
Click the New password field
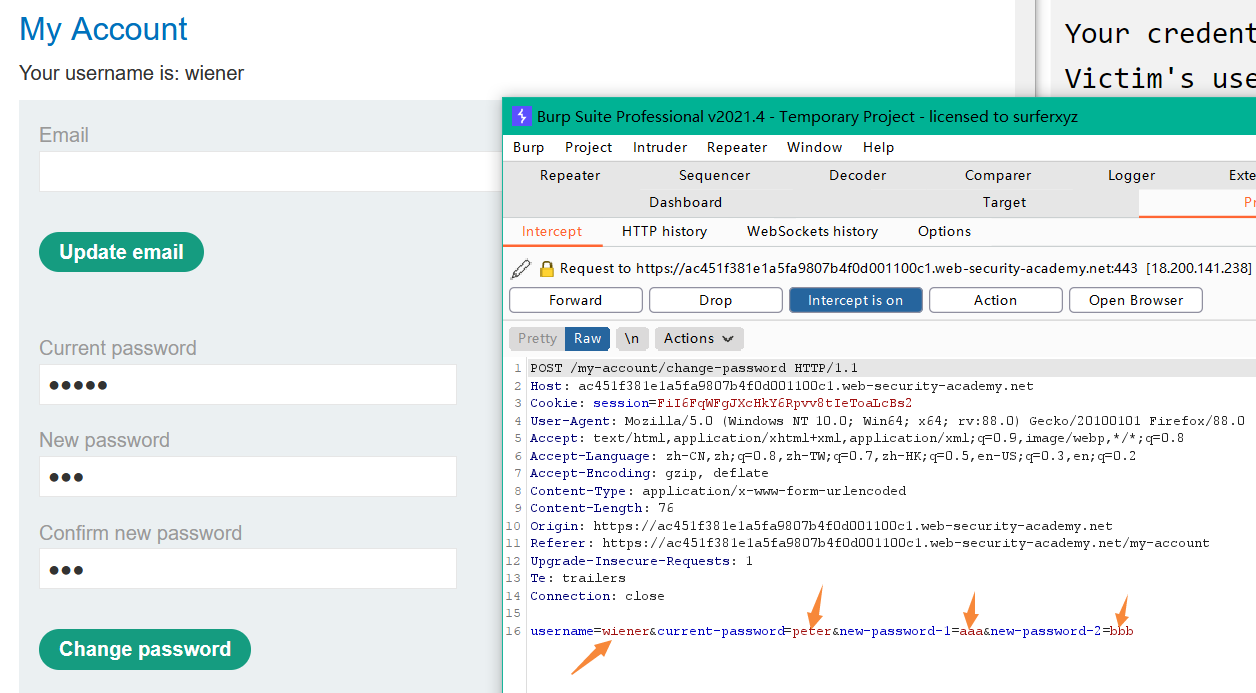click(x=248, y=476)
